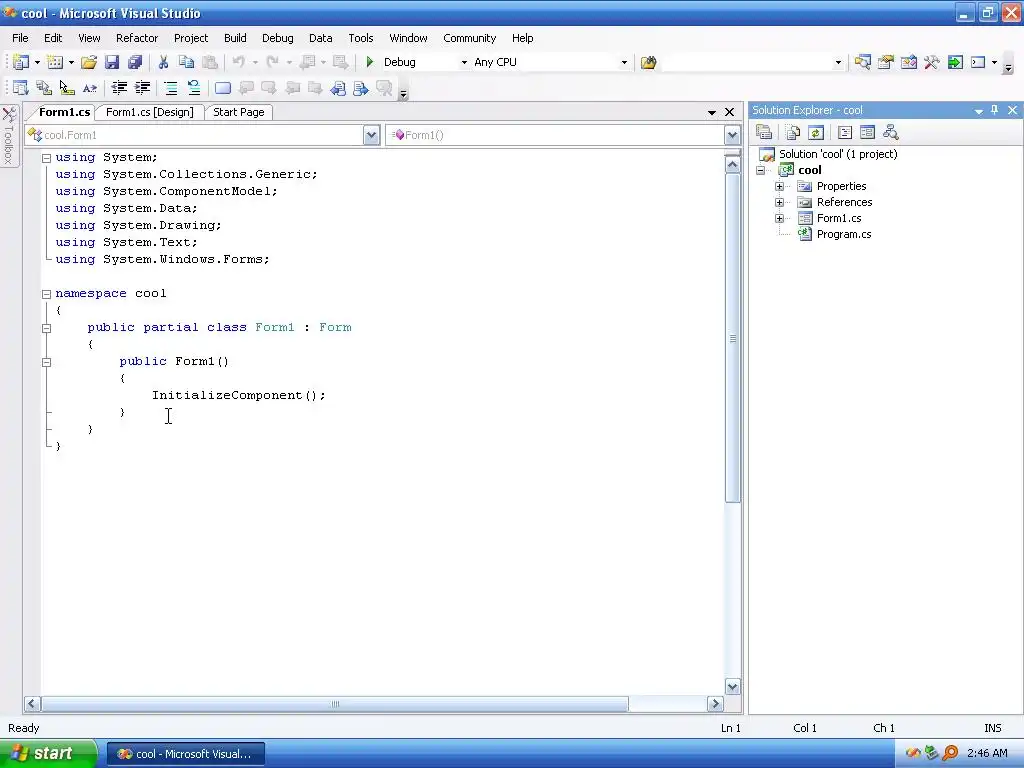This screenshot has height=768, width=1024.
Task: Open the Build menu
Action: [235, 38]
